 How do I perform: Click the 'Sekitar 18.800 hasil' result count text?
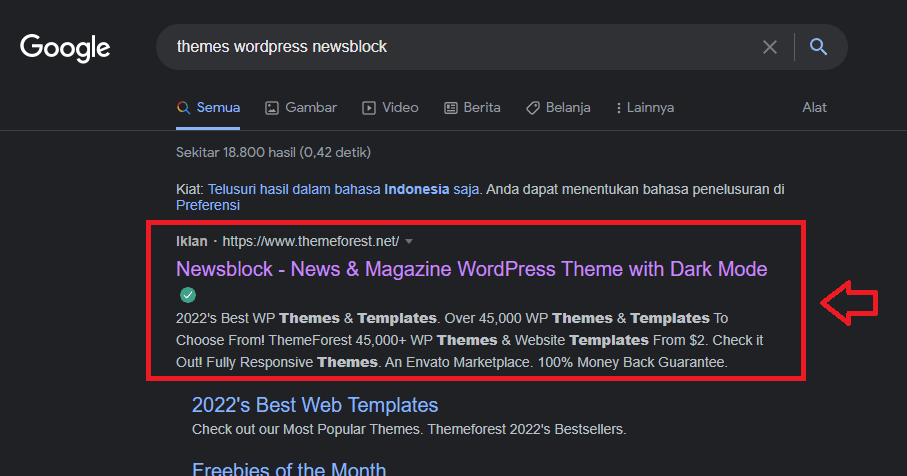tap(274, 152)
